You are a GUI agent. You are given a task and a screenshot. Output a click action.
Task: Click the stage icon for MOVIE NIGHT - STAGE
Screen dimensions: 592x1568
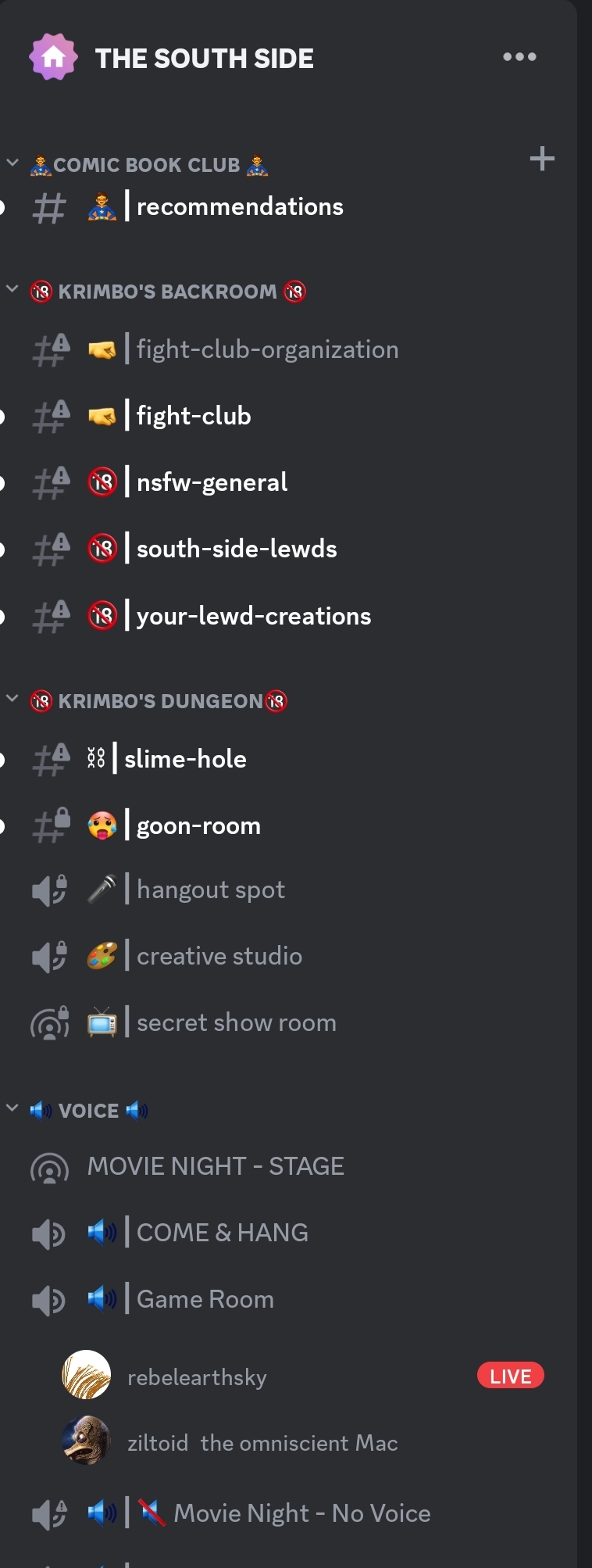(49, 1168)
